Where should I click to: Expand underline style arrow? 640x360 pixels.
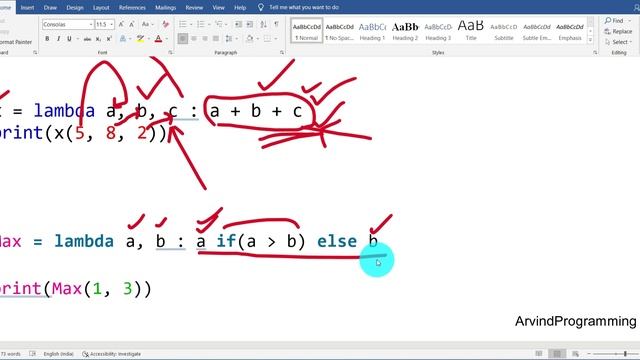(x=77, y=39)
